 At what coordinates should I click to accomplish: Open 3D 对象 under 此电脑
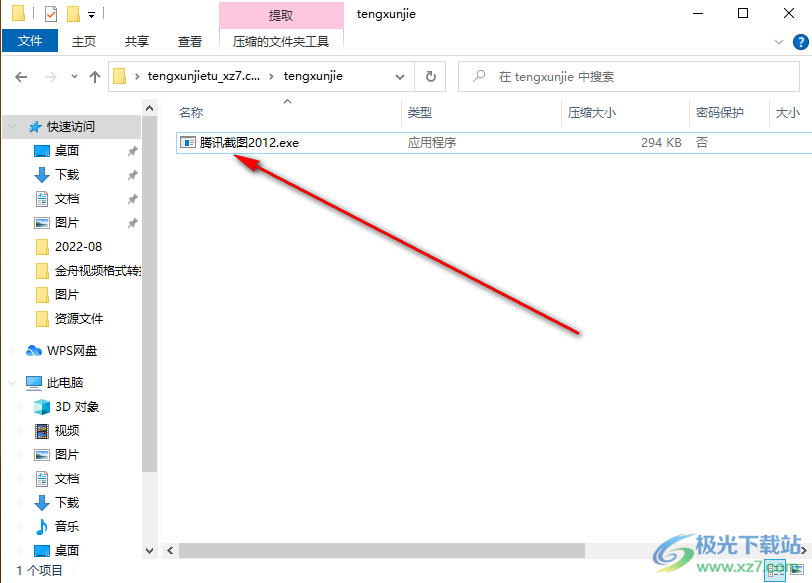coord(77,407)
